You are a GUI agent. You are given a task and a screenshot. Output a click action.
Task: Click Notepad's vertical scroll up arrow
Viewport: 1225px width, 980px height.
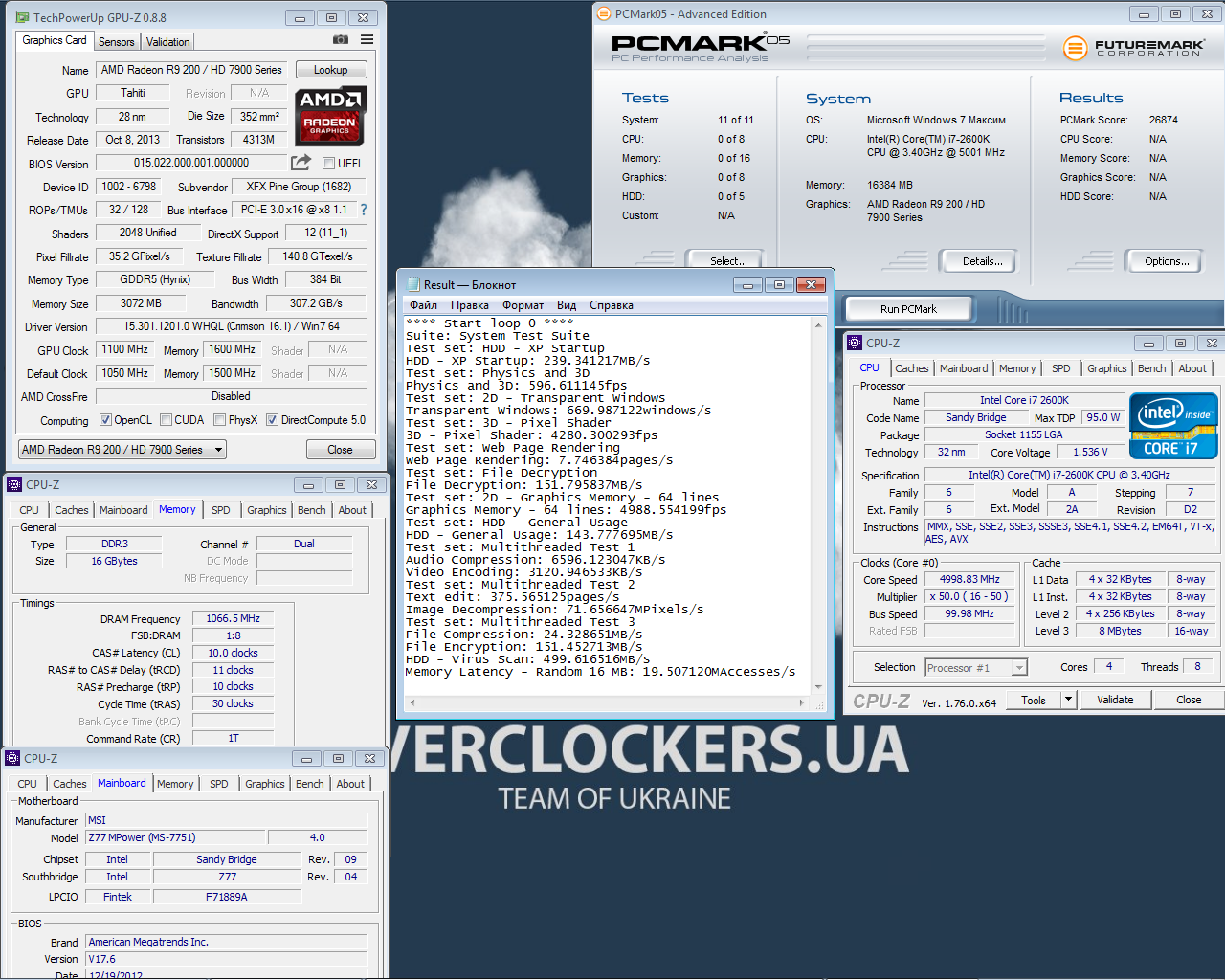[x=818, y=325]
